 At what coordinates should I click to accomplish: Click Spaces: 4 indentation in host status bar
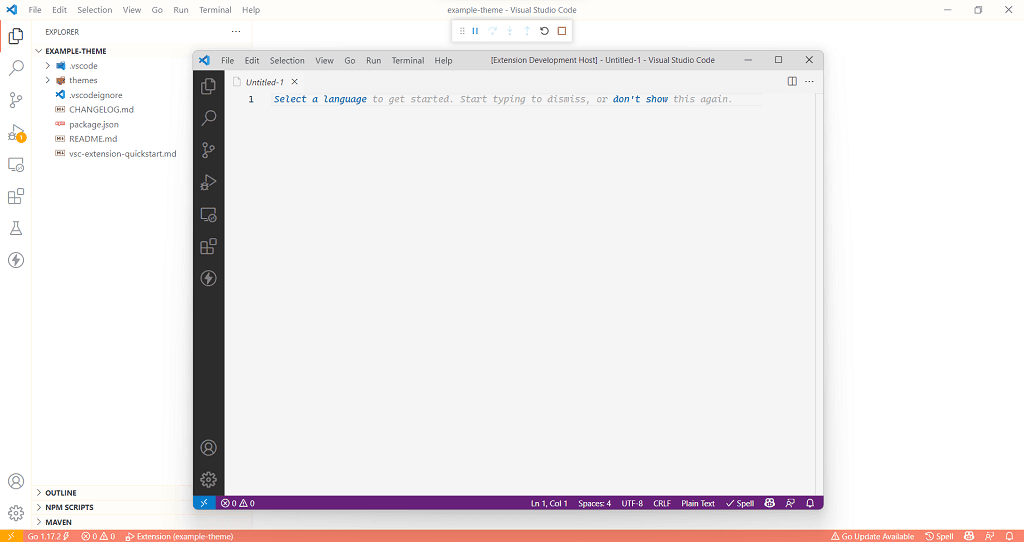pos(594,503)
